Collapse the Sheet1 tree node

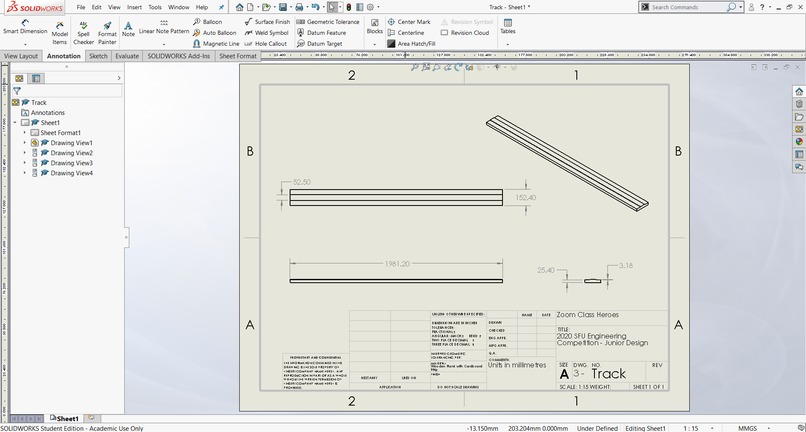pos(15,122)
